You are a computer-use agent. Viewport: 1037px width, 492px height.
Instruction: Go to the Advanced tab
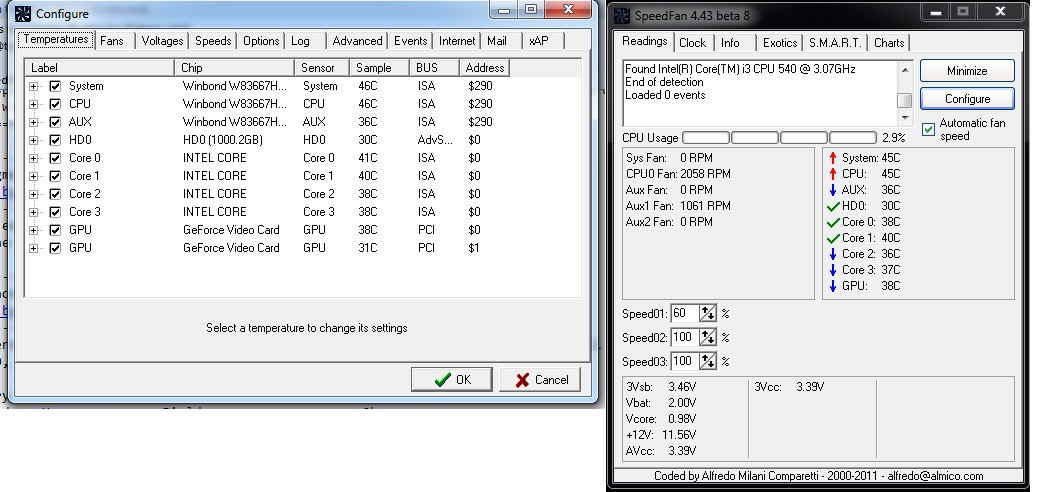pos(357,41)
